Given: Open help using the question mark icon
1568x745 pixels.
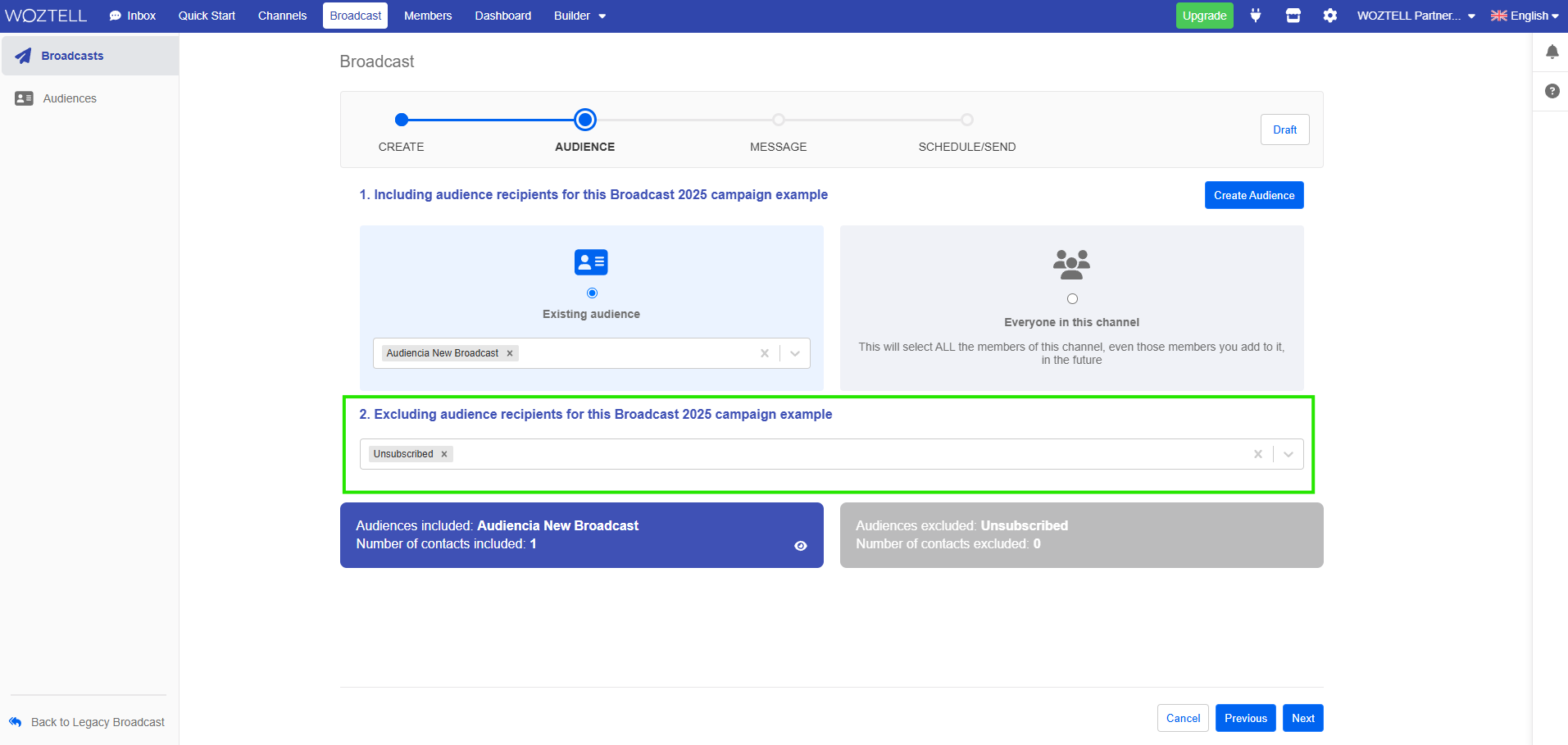Looking at the screenshot, I should 1552,91.
